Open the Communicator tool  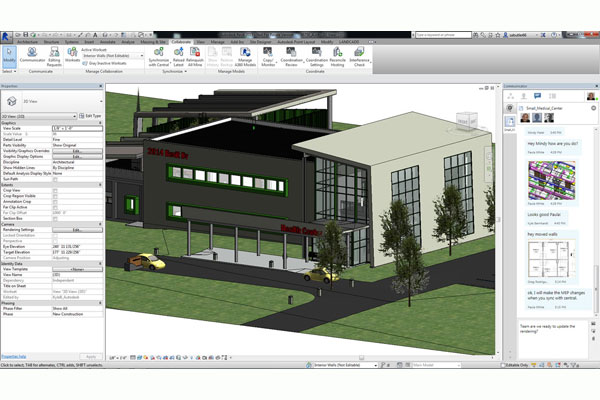coord(34,54)
